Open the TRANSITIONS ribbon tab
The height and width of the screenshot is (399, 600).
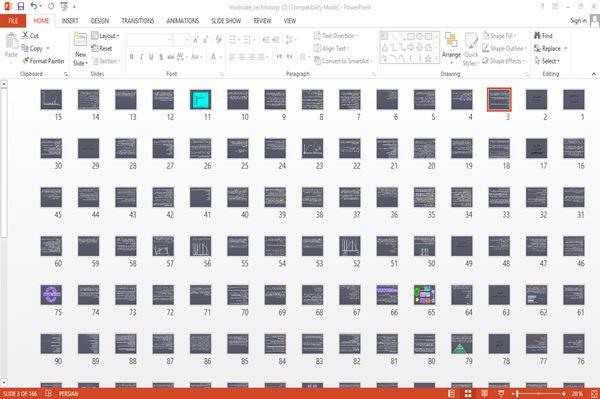138,21
